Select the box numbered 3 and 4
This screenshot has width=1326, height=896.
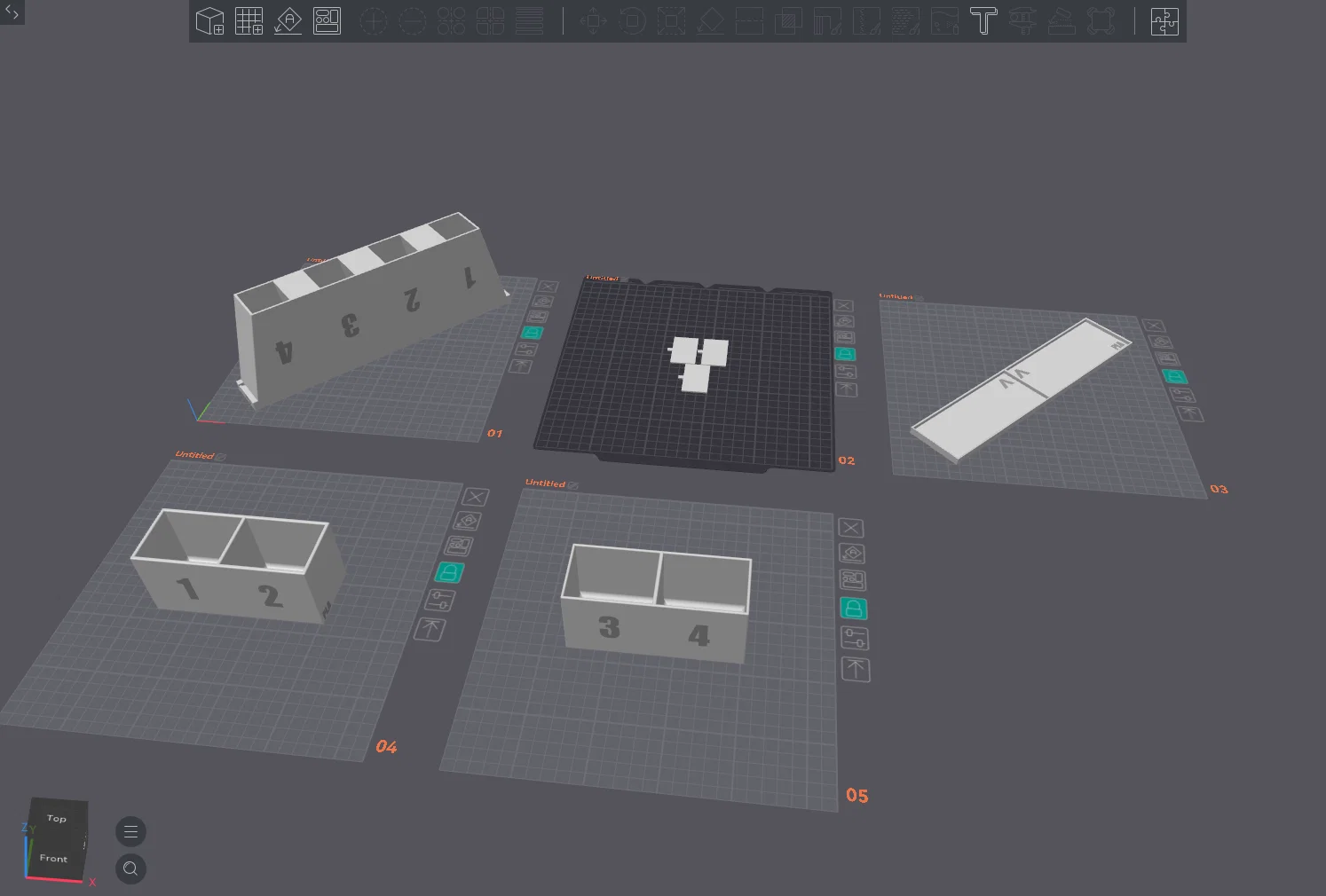[x=657, y=603]
